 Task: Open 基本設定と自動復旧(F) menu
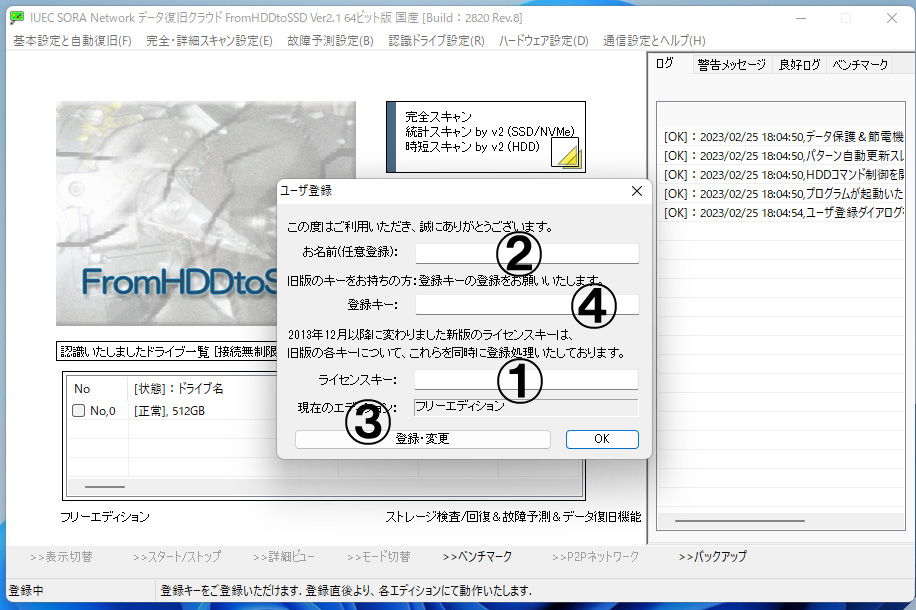coord(72,41)
